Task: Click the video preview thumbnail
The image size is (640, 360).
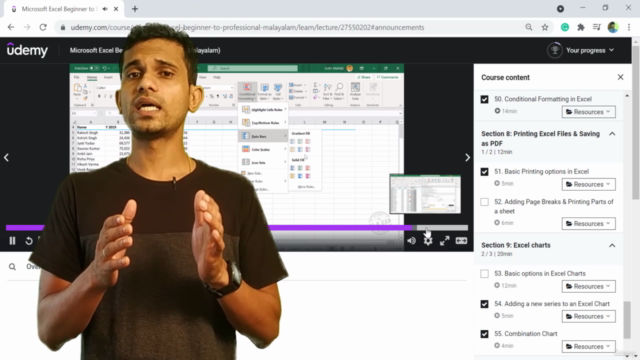Action: pyautogui.click(x=425, y=194)
